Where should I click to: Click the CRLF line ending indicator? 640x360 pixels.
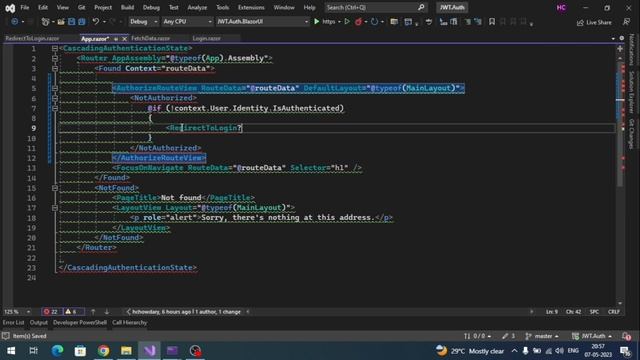(613, 312)
